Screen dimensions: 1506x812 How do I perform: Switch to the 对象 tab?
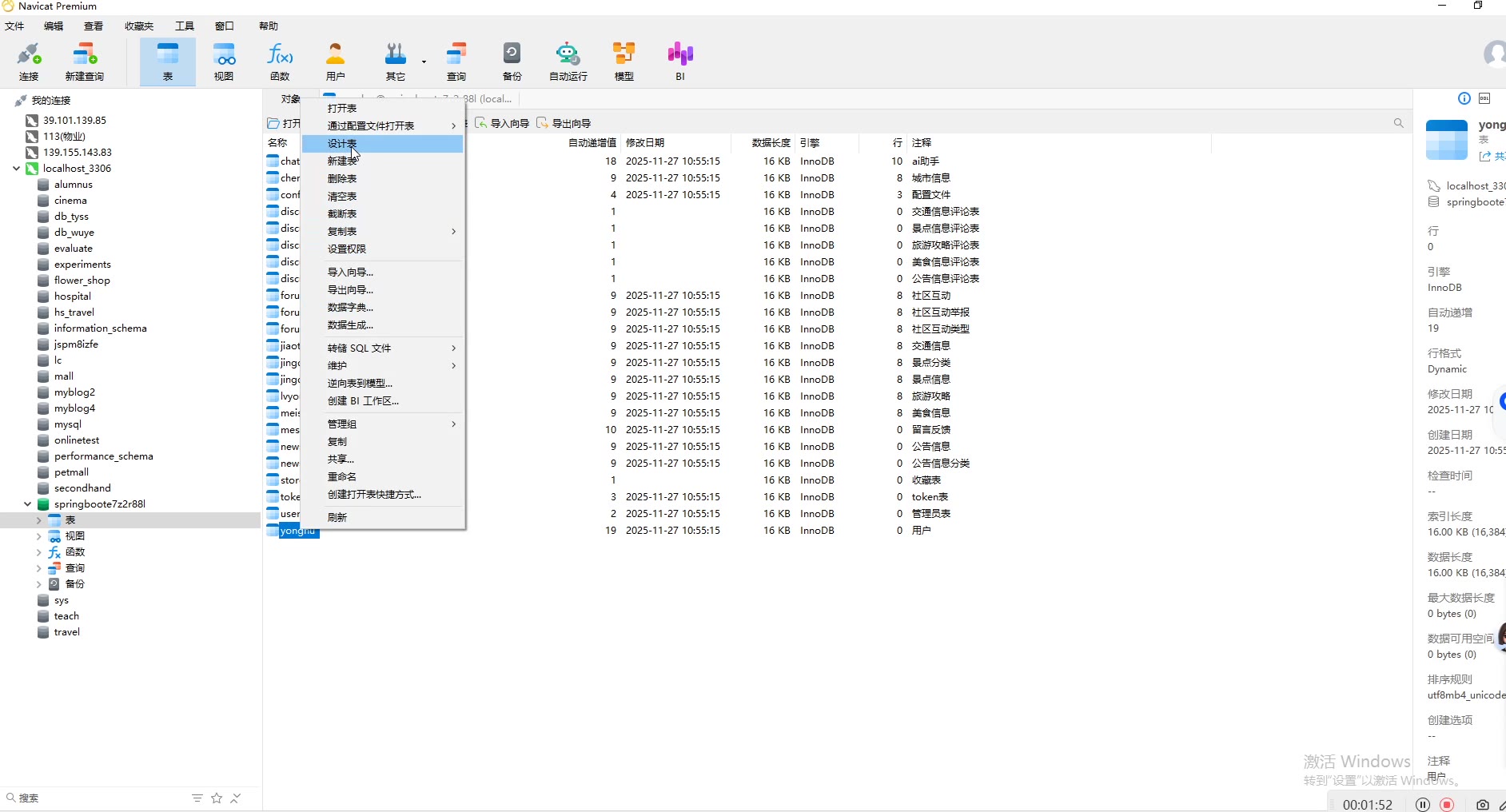pos(290,99)
